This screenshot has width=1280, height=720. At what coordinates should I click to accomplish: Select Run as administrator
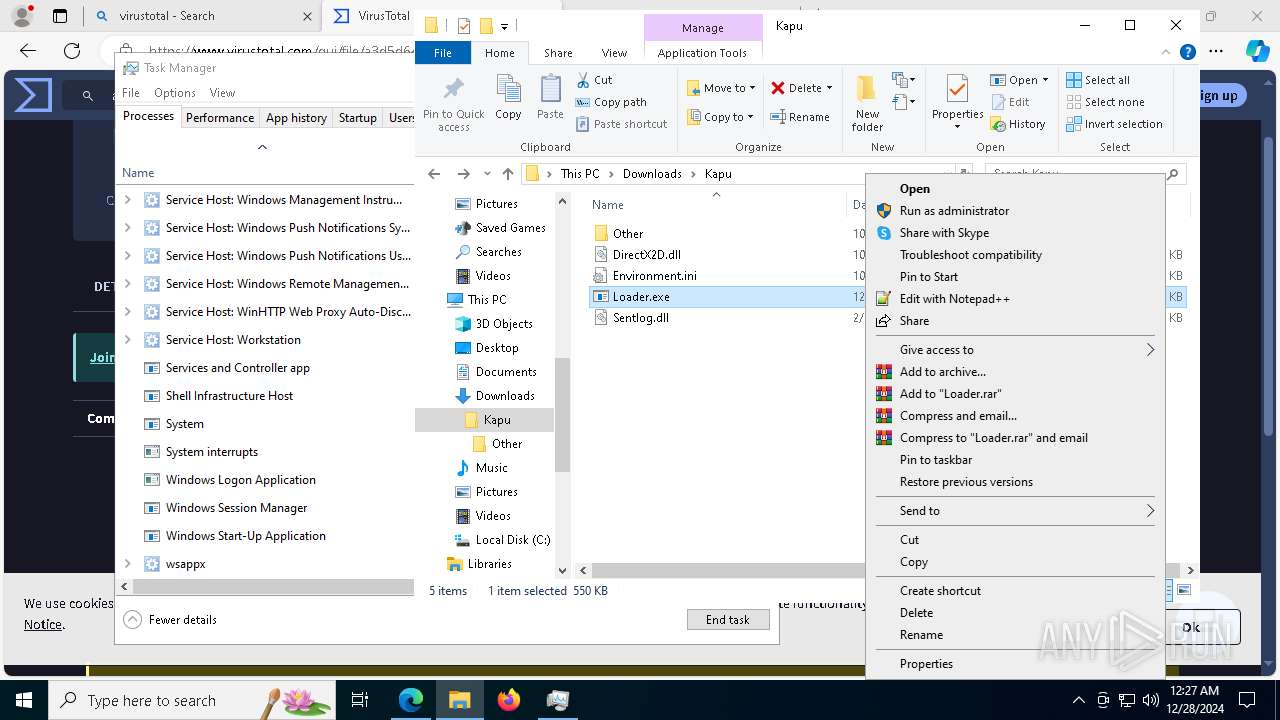1014,211
